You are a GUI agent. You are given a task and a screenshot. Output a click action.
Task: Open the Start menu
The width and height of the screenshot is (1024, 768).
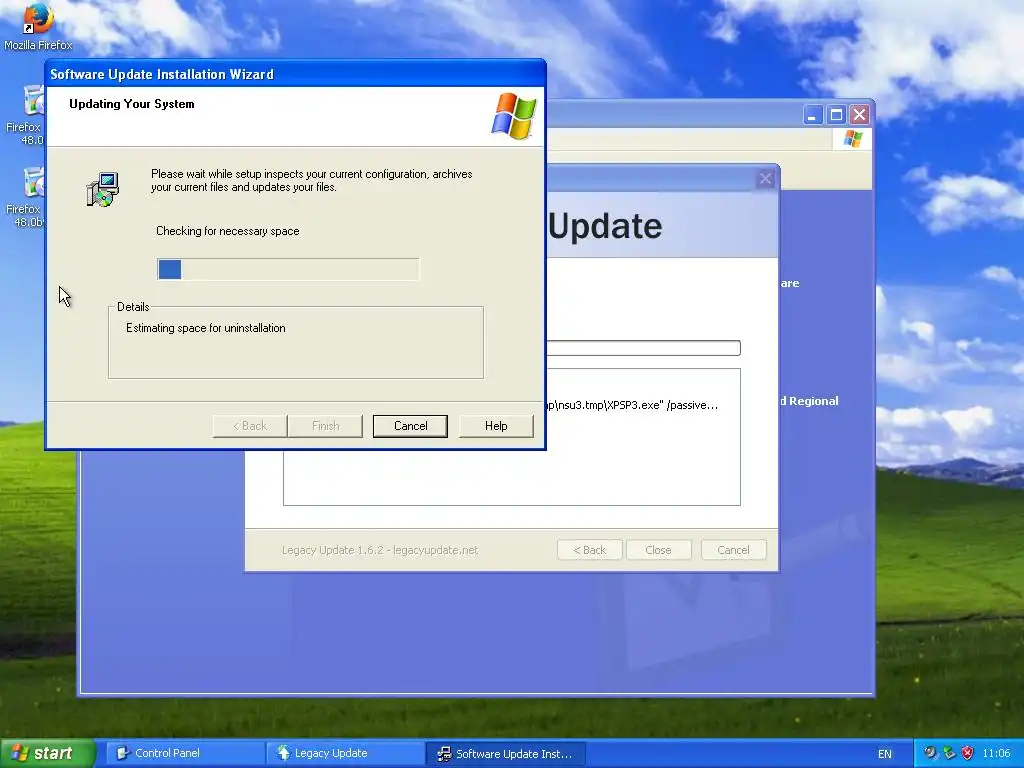pos(47,753)
